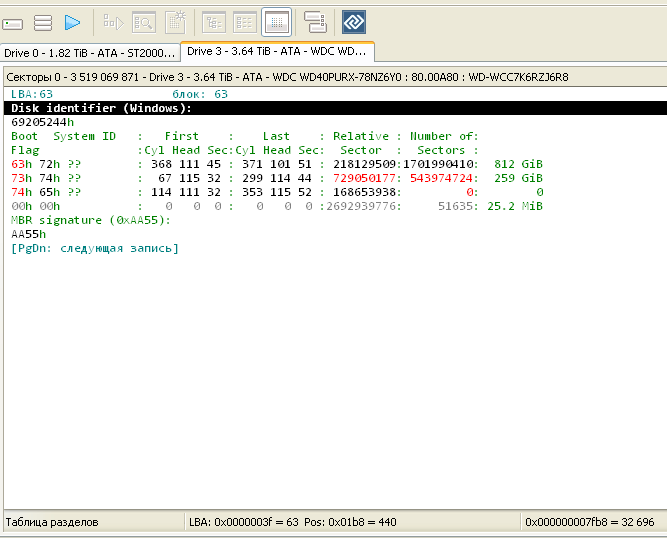Click the Boot Flag column header
The width and height of the screenshot is (667, 538).
(x=25, y=143)
